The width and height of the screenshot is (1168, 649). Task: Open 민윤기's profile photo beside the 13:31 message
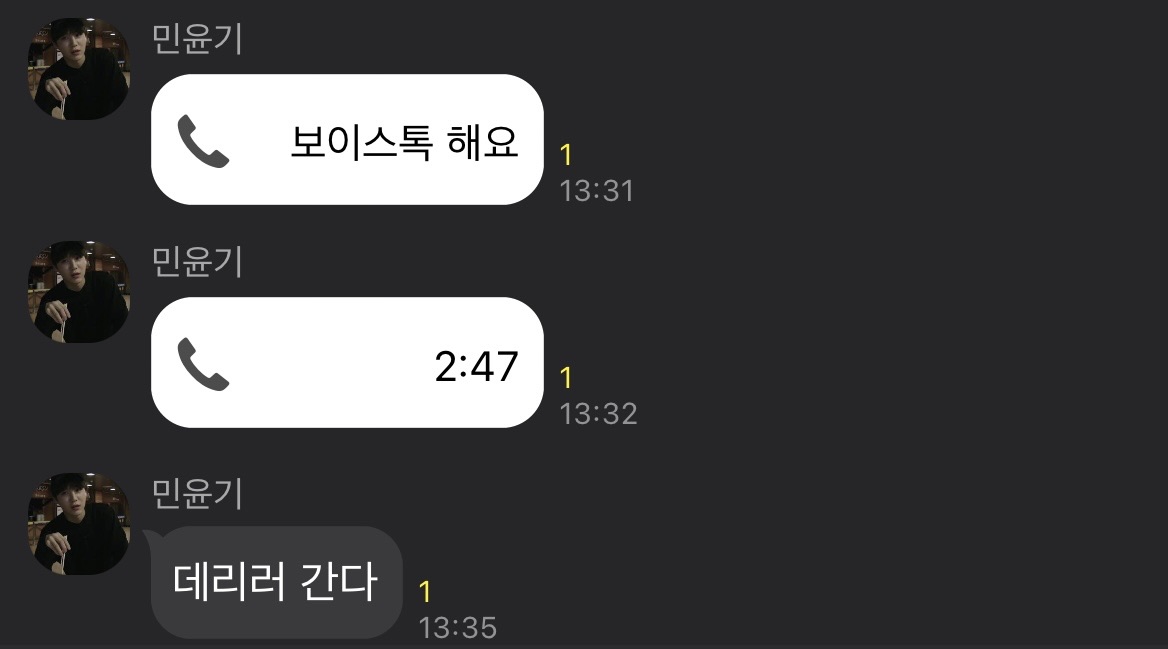point(79,69)
